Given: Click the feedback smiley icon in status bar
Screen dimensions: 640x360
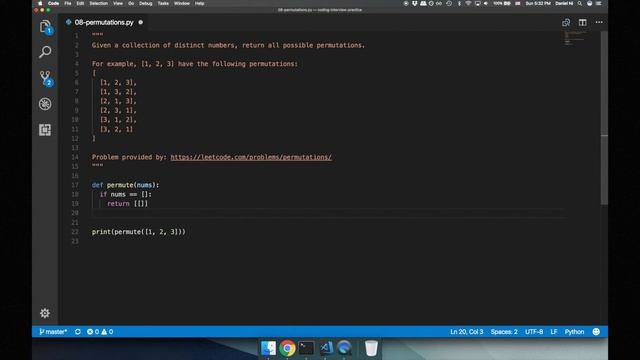Looking at the screenshot, I should point(596,332).
